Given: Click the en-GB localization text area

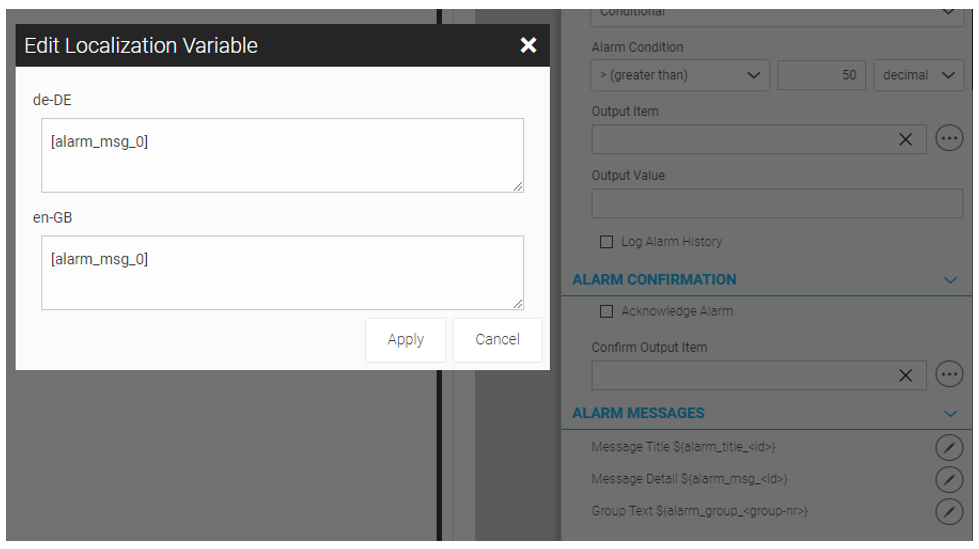Looking at the screenshot, I should 282,272.
